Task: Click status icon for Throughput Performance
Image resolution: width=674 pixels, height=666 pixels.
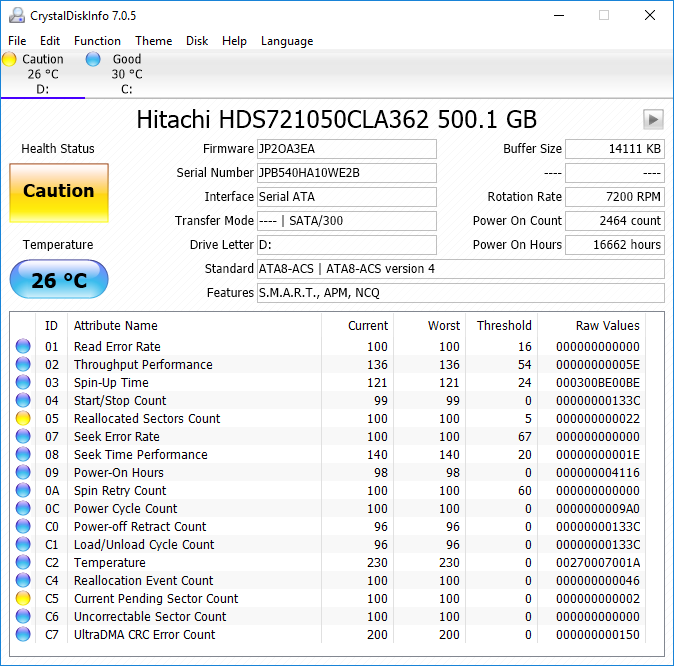Action: coord(23,364)
